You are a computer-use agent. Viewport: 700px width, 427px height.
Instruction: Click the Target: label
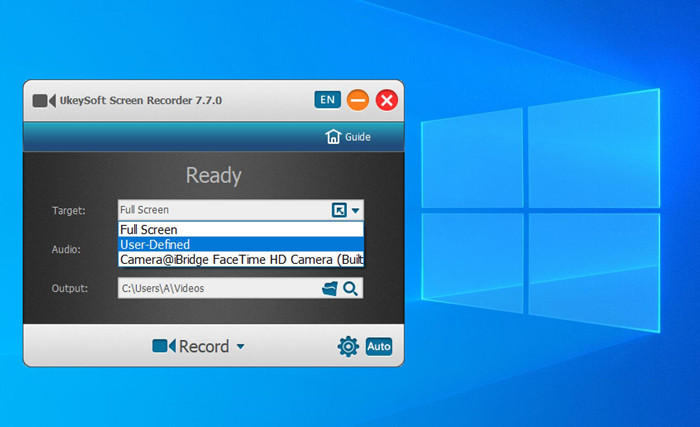point(69,210)
